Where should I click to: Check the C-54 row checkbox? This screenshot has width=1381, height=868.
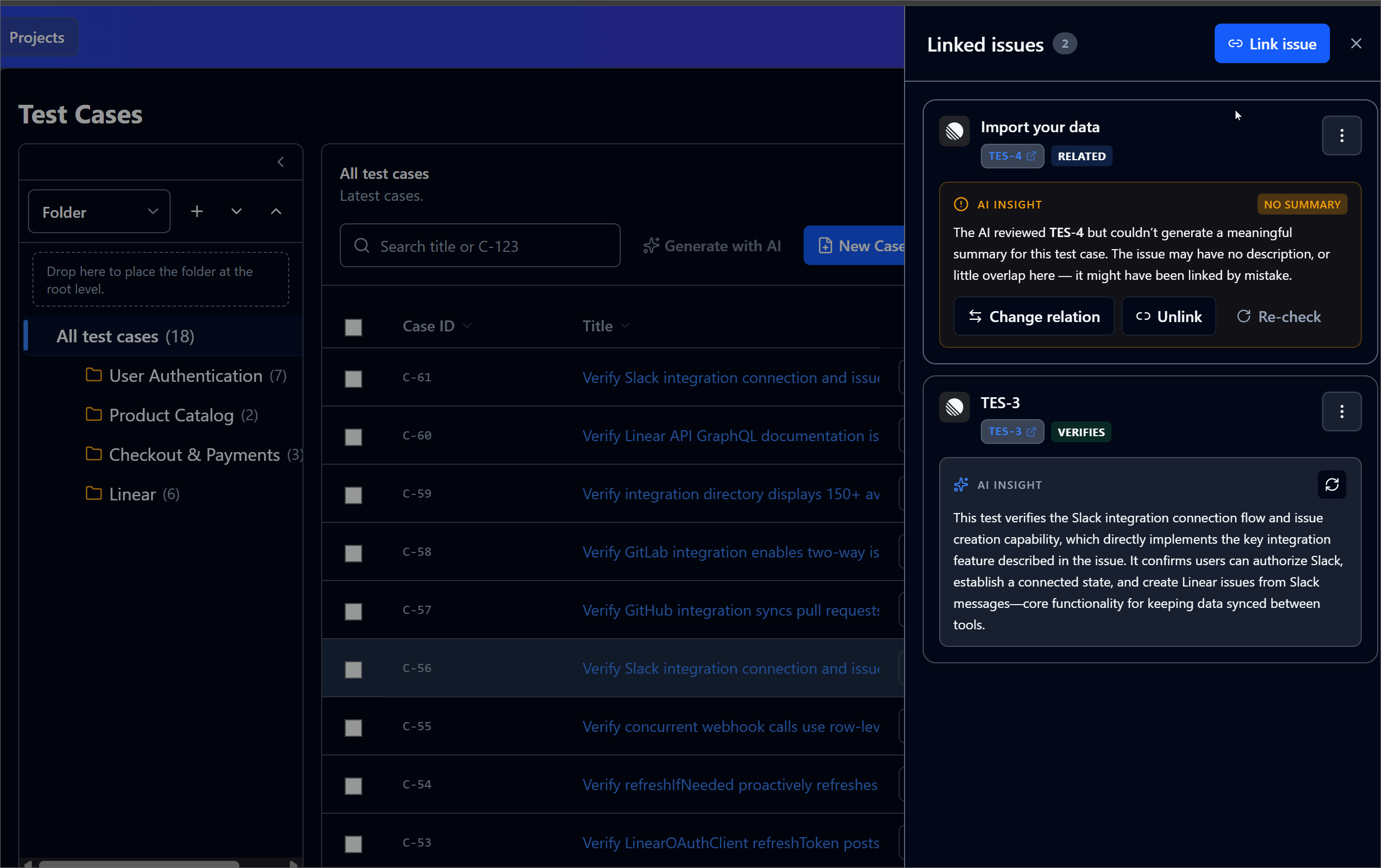click(353, 786)
